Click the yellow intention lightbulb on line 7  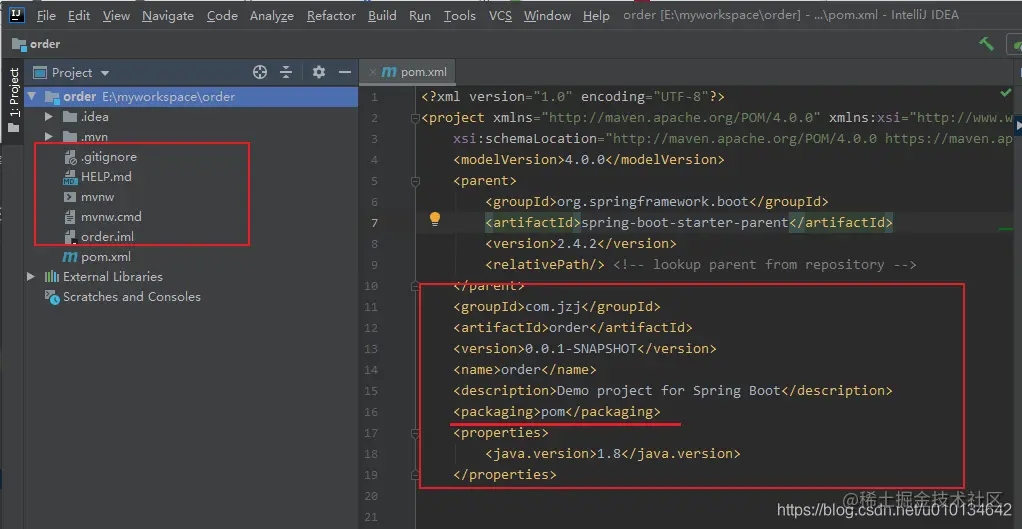tap(435, 220)
